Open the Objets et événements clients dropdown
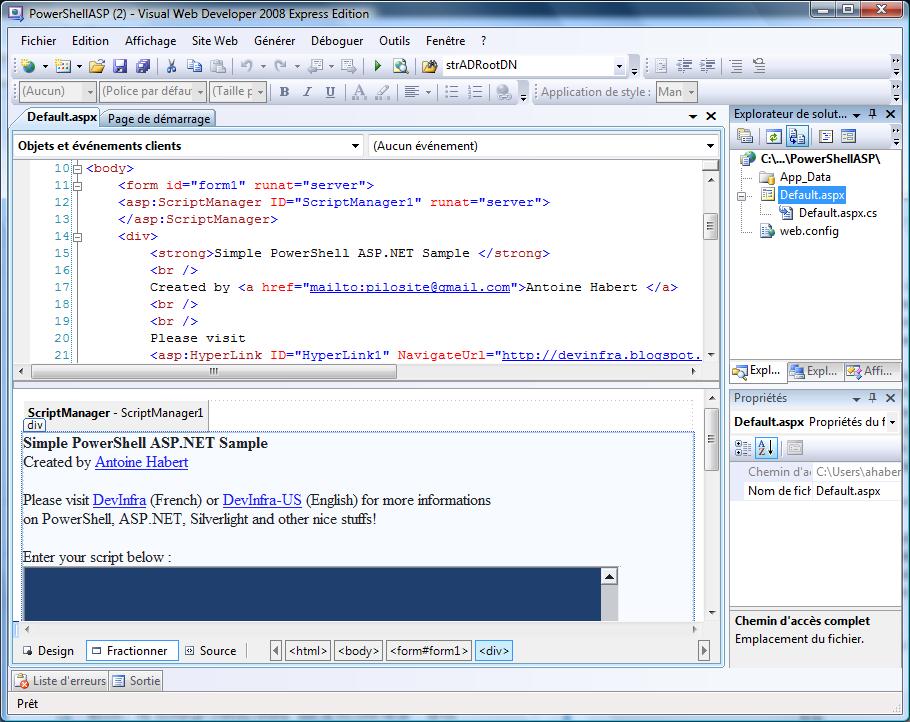Screen dimensions: 910x722 (x=355, y=146)
